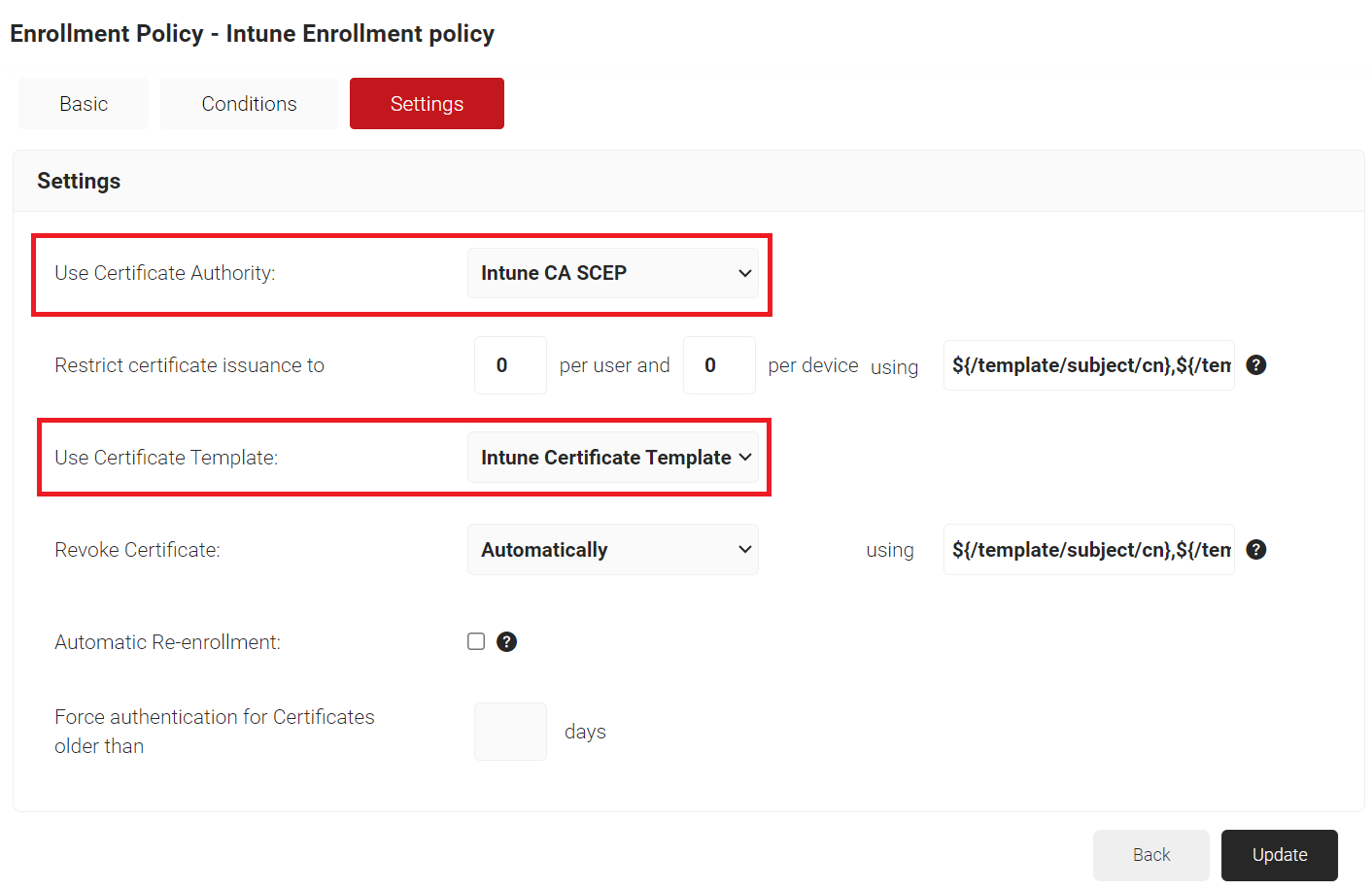Enable the Automatic Re-enrollment checkbox
The width and height of the screenshot is (1372, 890).
click(x=476, y=641)
